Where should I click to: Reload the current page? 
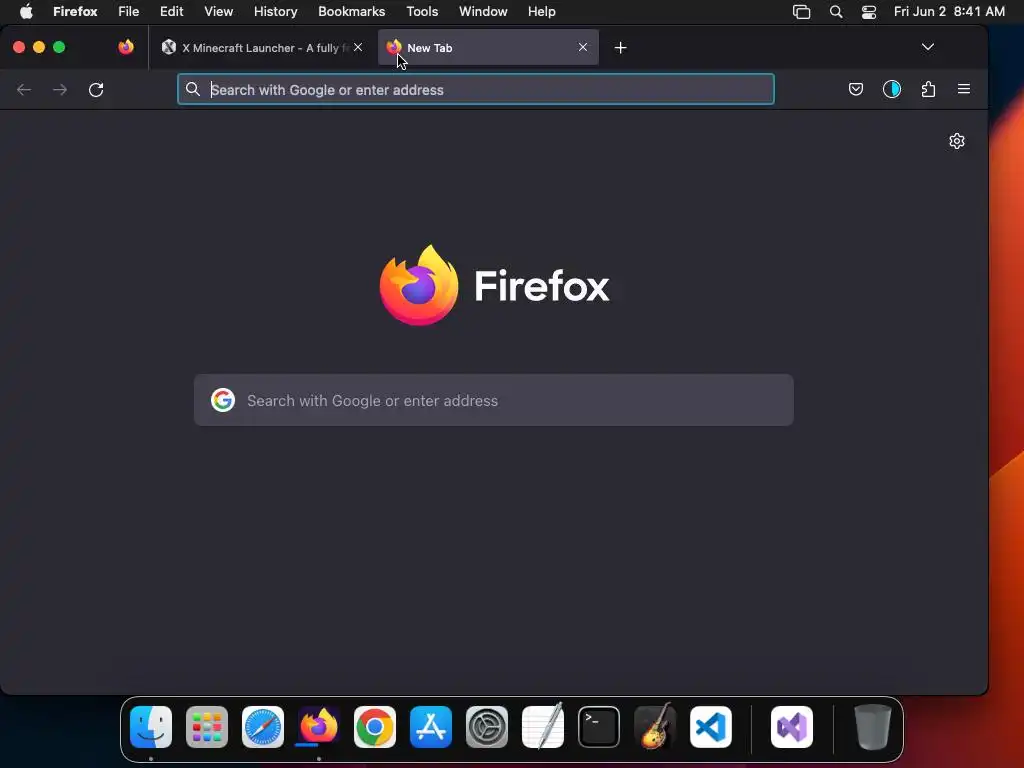tap(96, 89)
